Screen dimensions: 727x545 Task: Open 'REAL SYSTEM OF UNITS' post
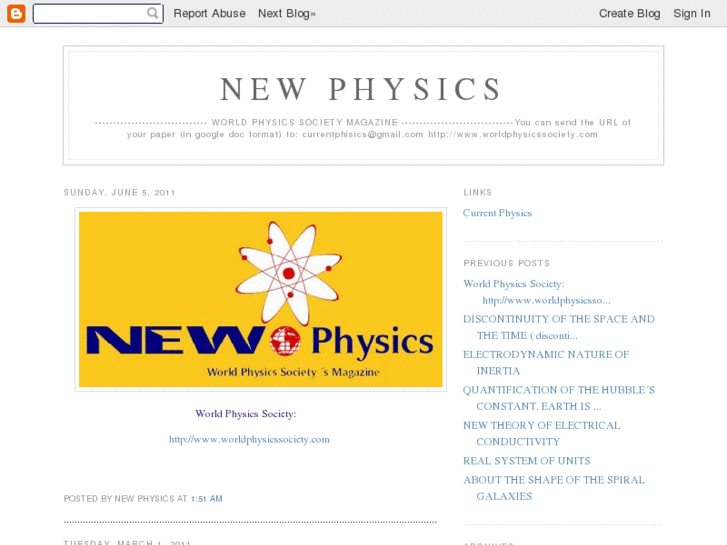tap(526, 461)
